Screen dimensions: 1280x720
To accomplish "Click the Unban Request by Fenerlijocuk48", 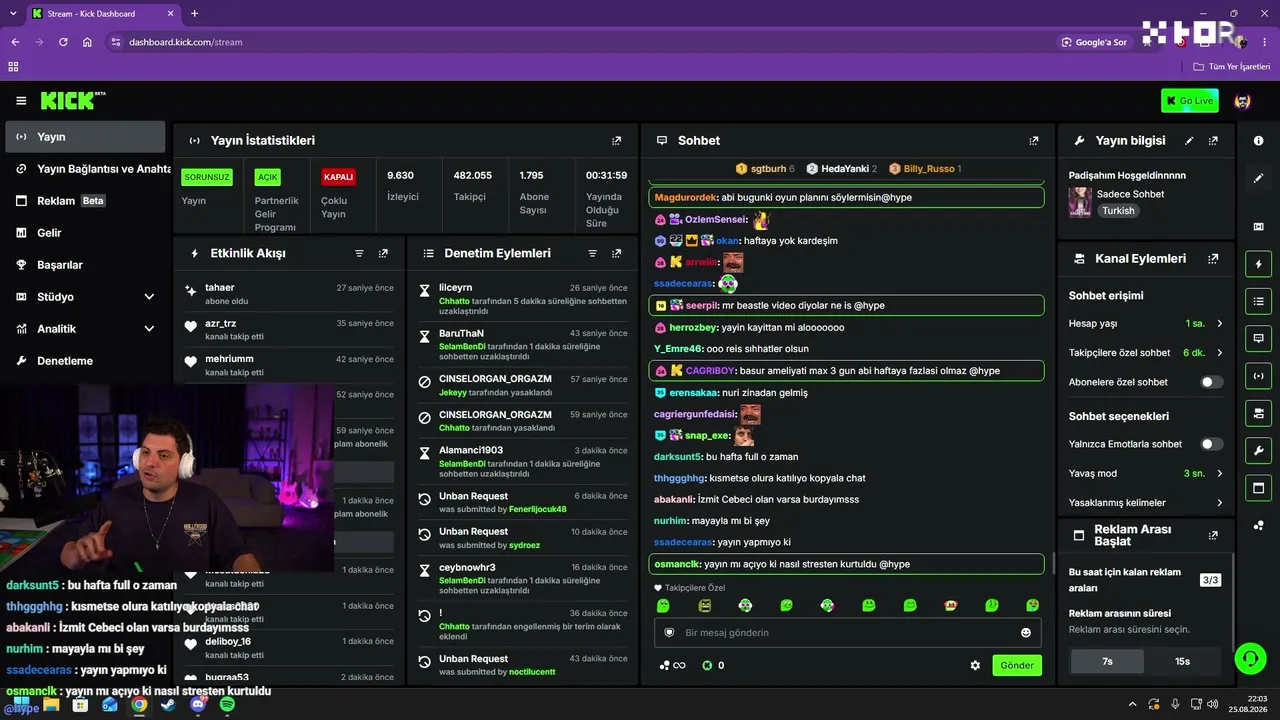I will (523, 503).
